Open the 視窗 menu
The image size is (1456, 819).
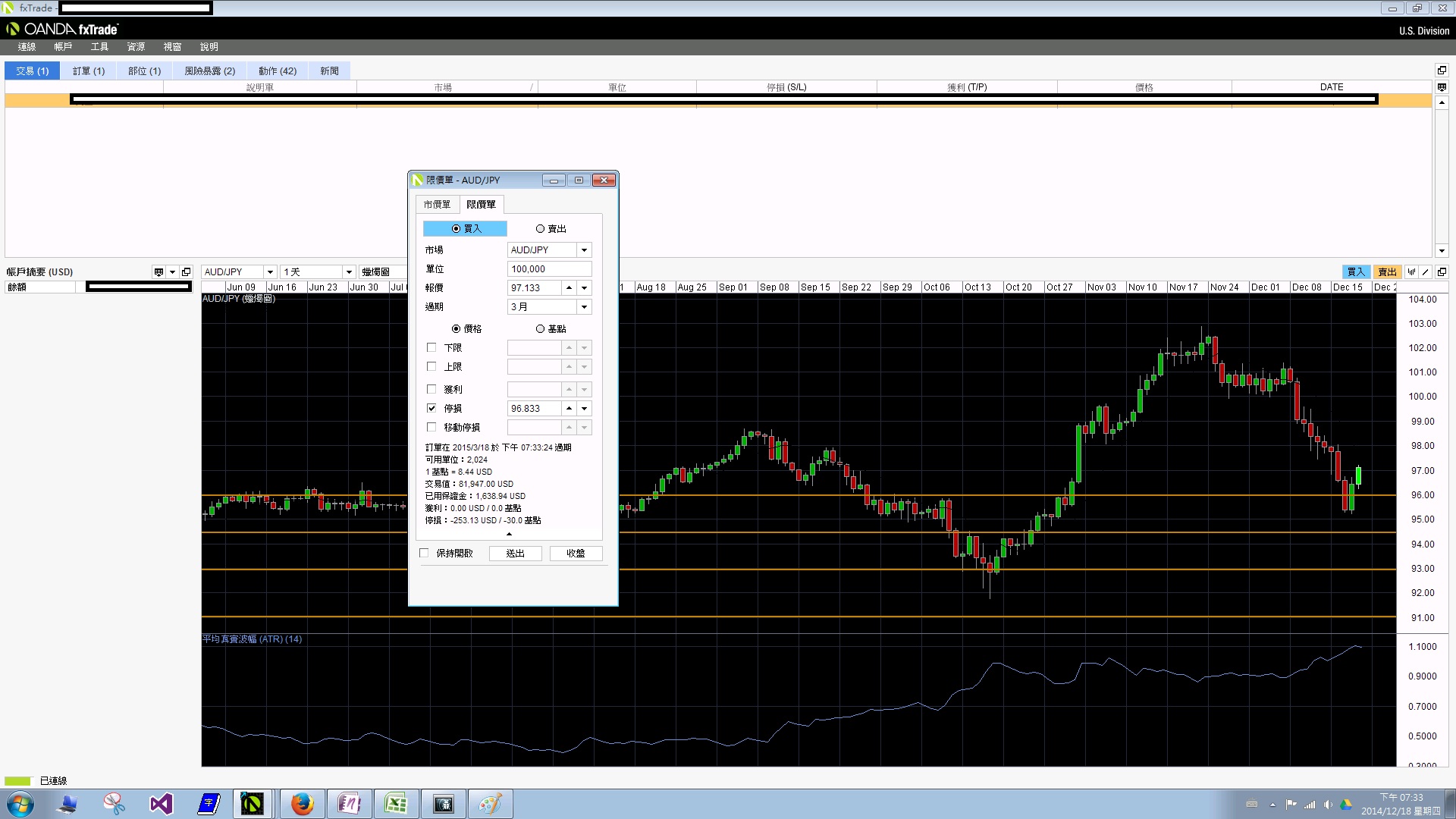[x=173, y=47]
